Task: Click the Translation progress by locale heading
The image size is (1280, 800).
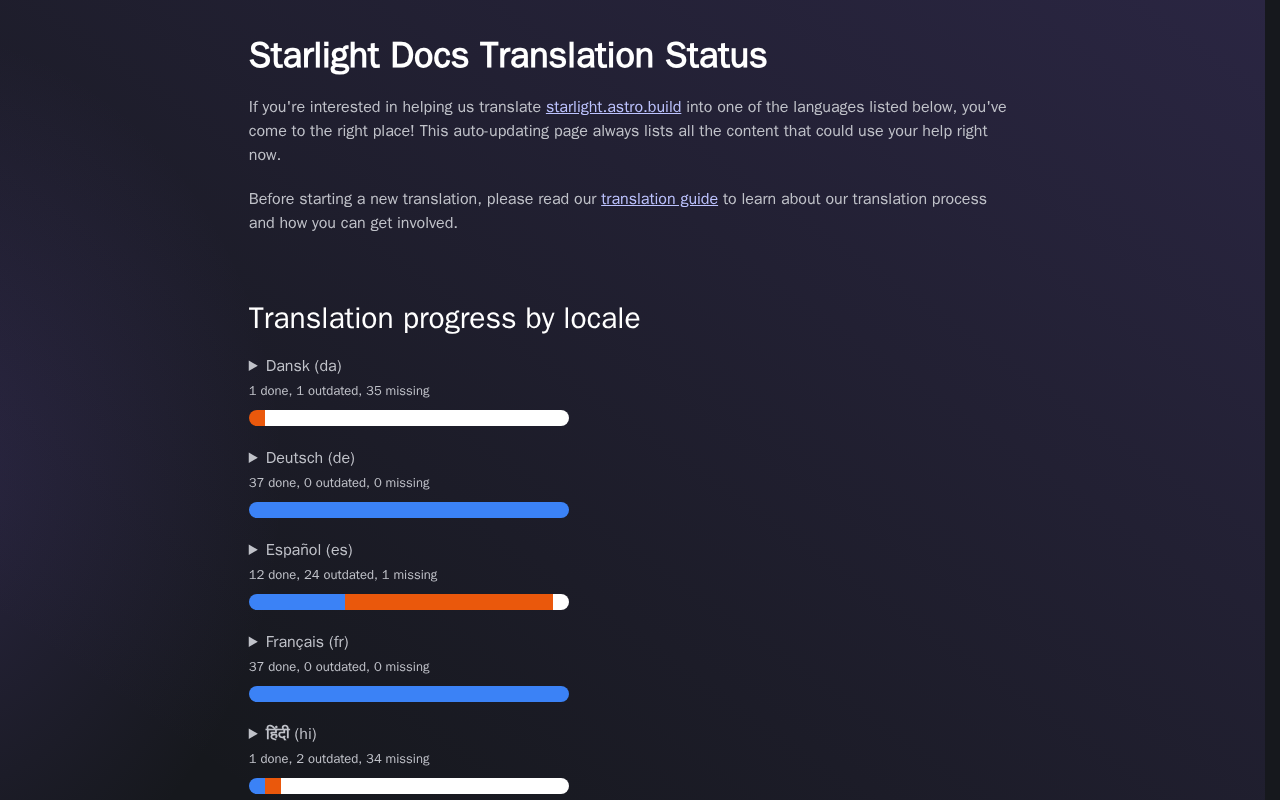Action: tap(444, 318)
